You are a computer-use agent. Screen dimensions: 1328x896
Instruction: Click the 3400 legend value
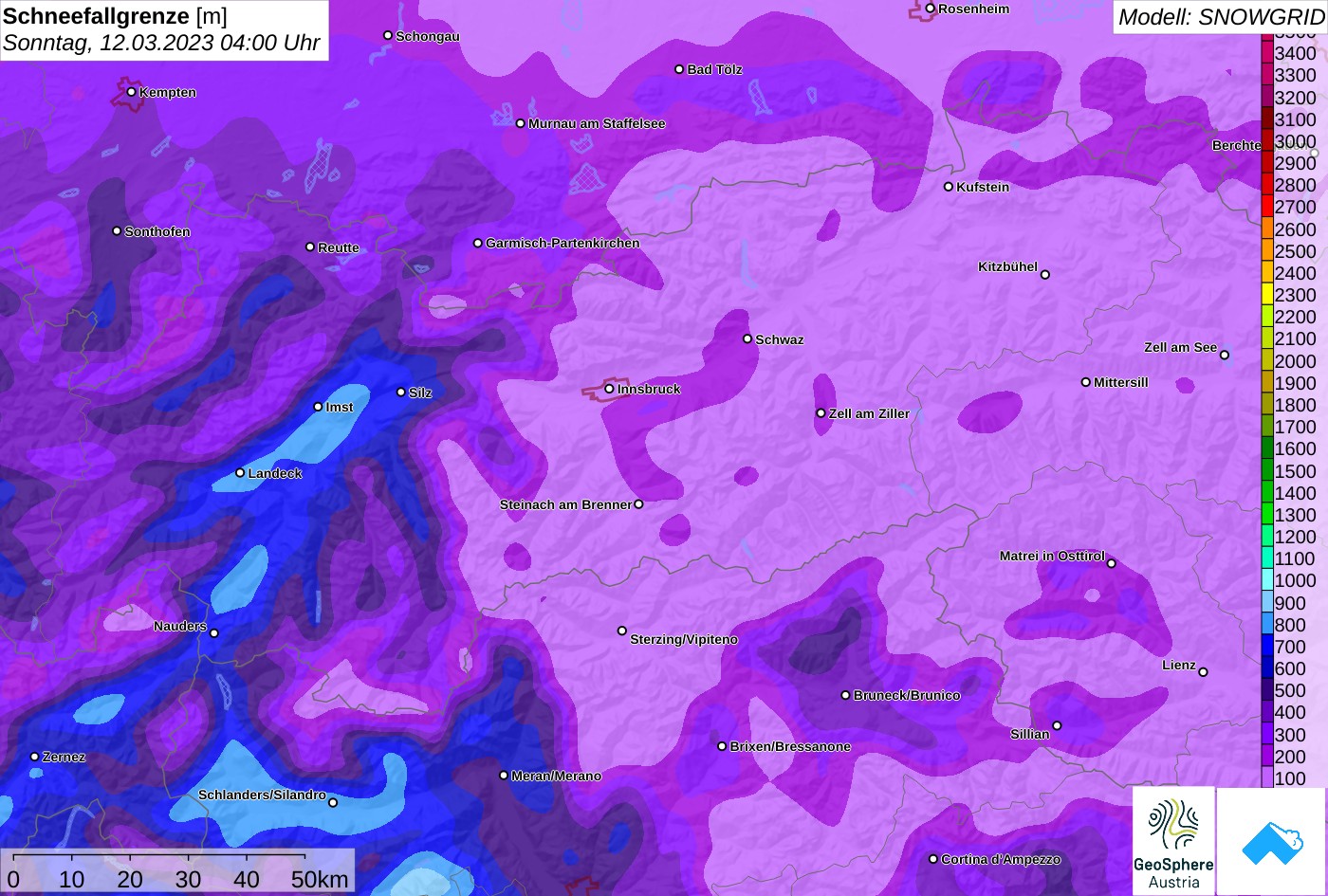1295,54
